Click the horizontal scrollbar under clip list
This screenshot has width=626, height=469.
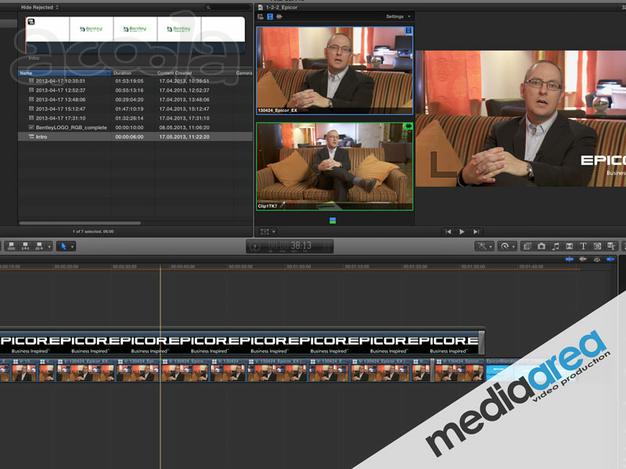click(x=80, y=223)
